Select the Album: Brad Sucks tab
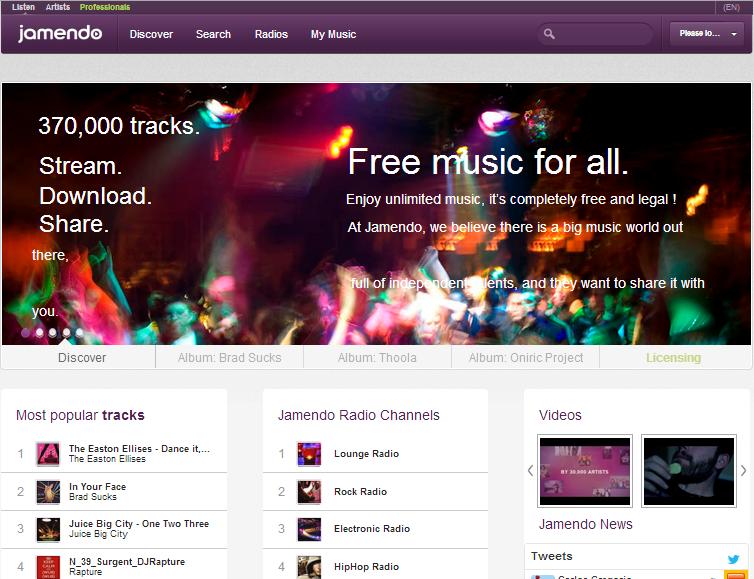This screenshot has width=754, height=579. point(229,357)
